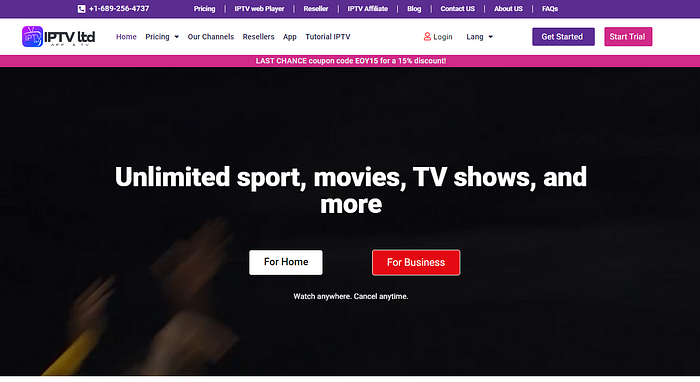Open IPTV web Player link
The image size is (700, 382).
pos(259,9)
